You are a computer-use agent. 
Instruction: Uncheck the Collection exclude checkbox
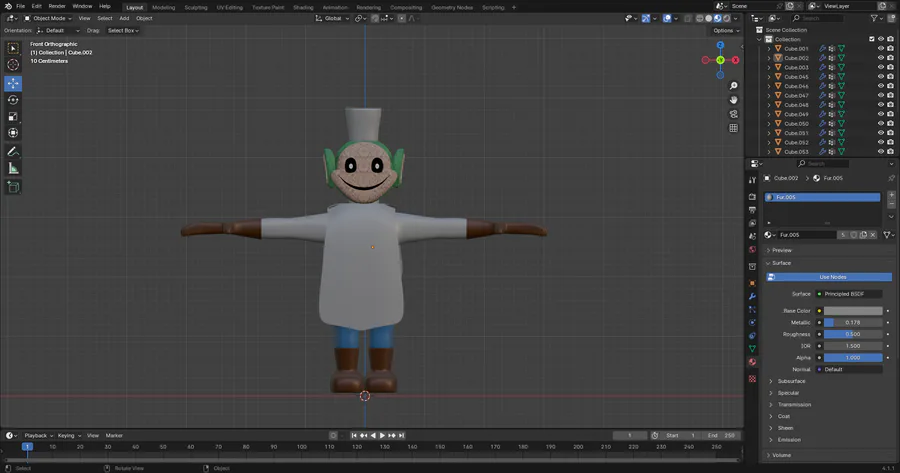point(871,39)
